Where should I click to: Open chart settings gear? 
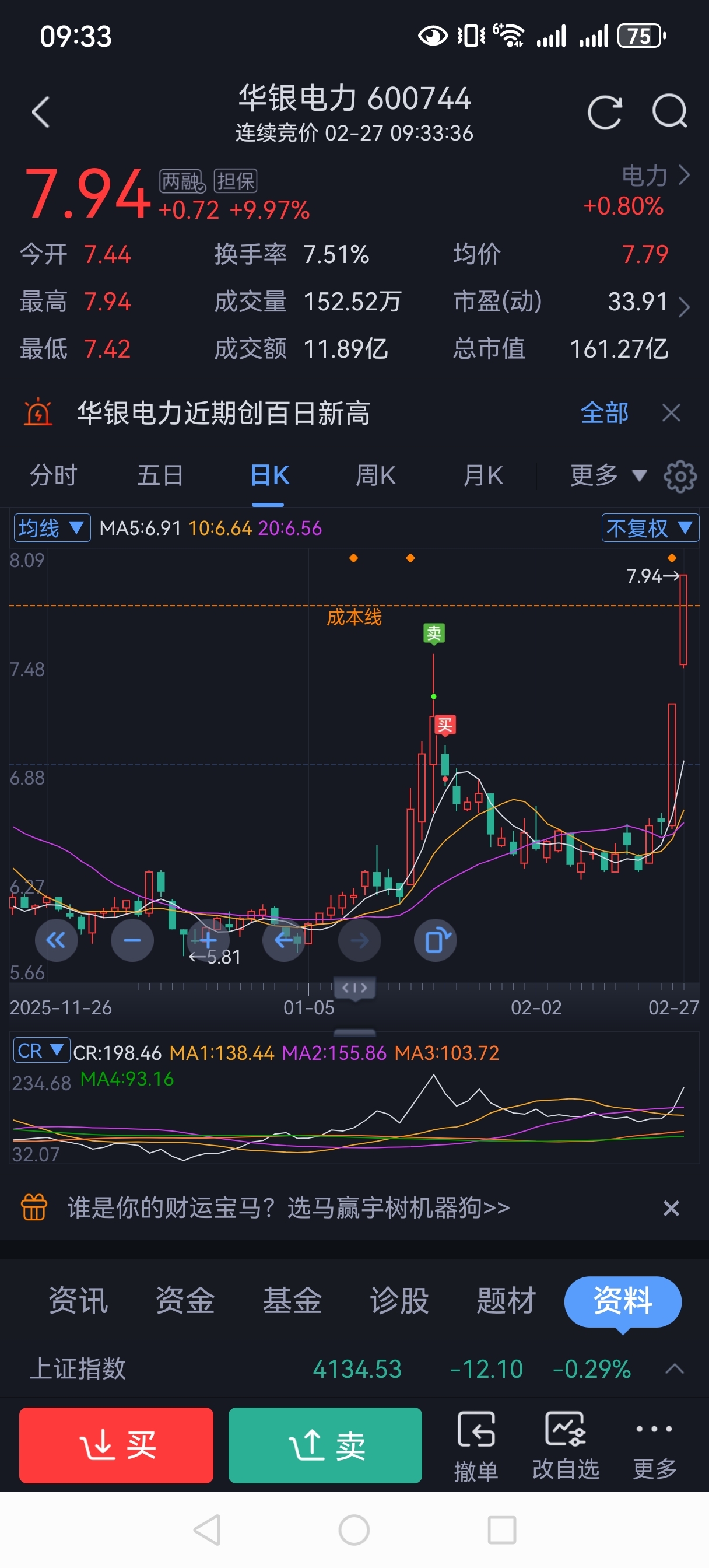[x=680, y=476]
